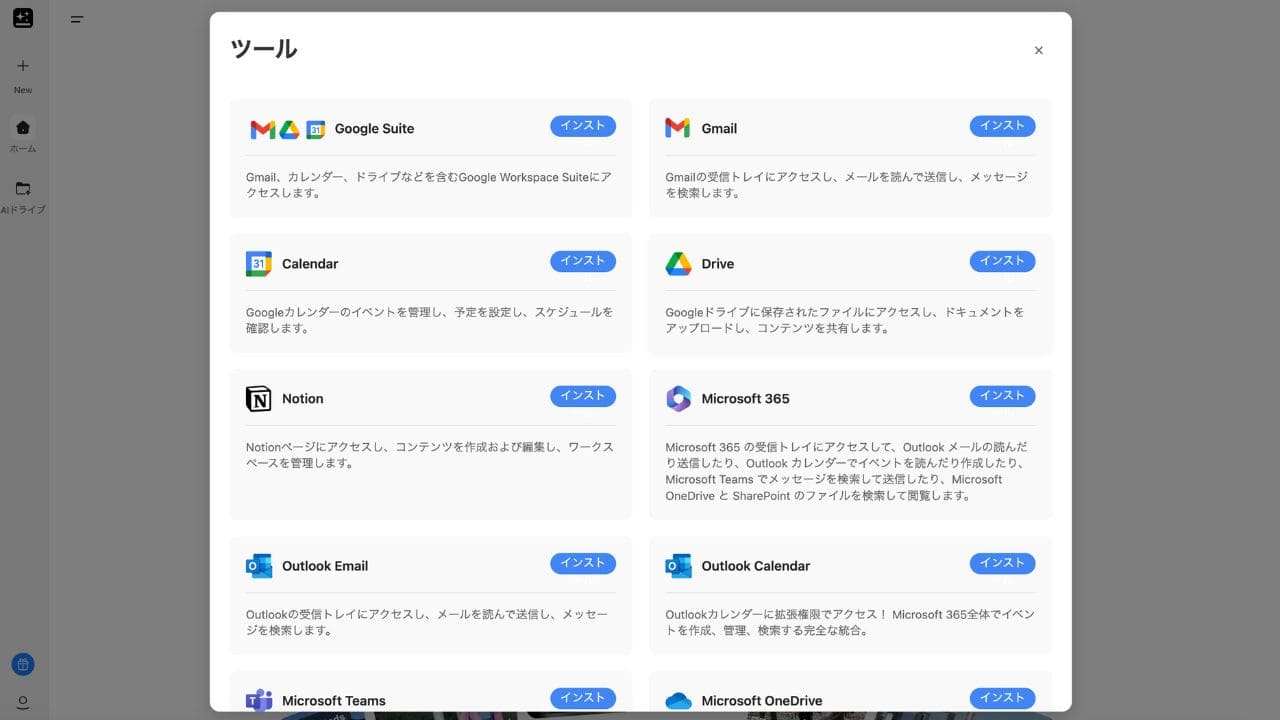
Task: Click the Google Suite title text
Action: click(x=374, y=129)
